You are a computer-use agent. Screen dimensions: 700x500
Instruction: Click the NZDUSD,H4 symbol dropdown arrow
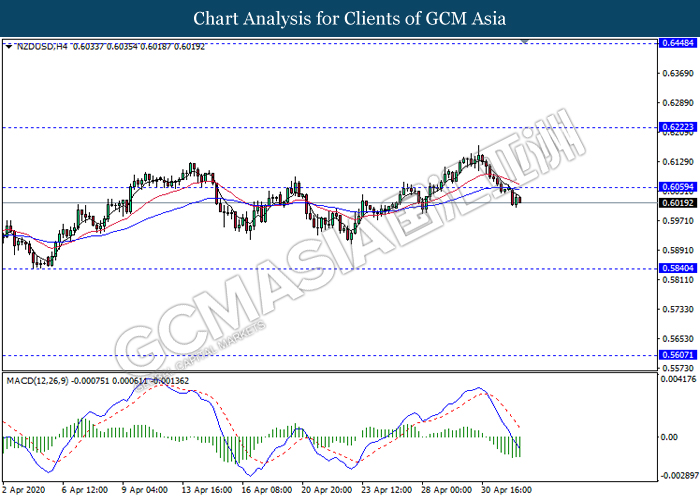(9, 46)
